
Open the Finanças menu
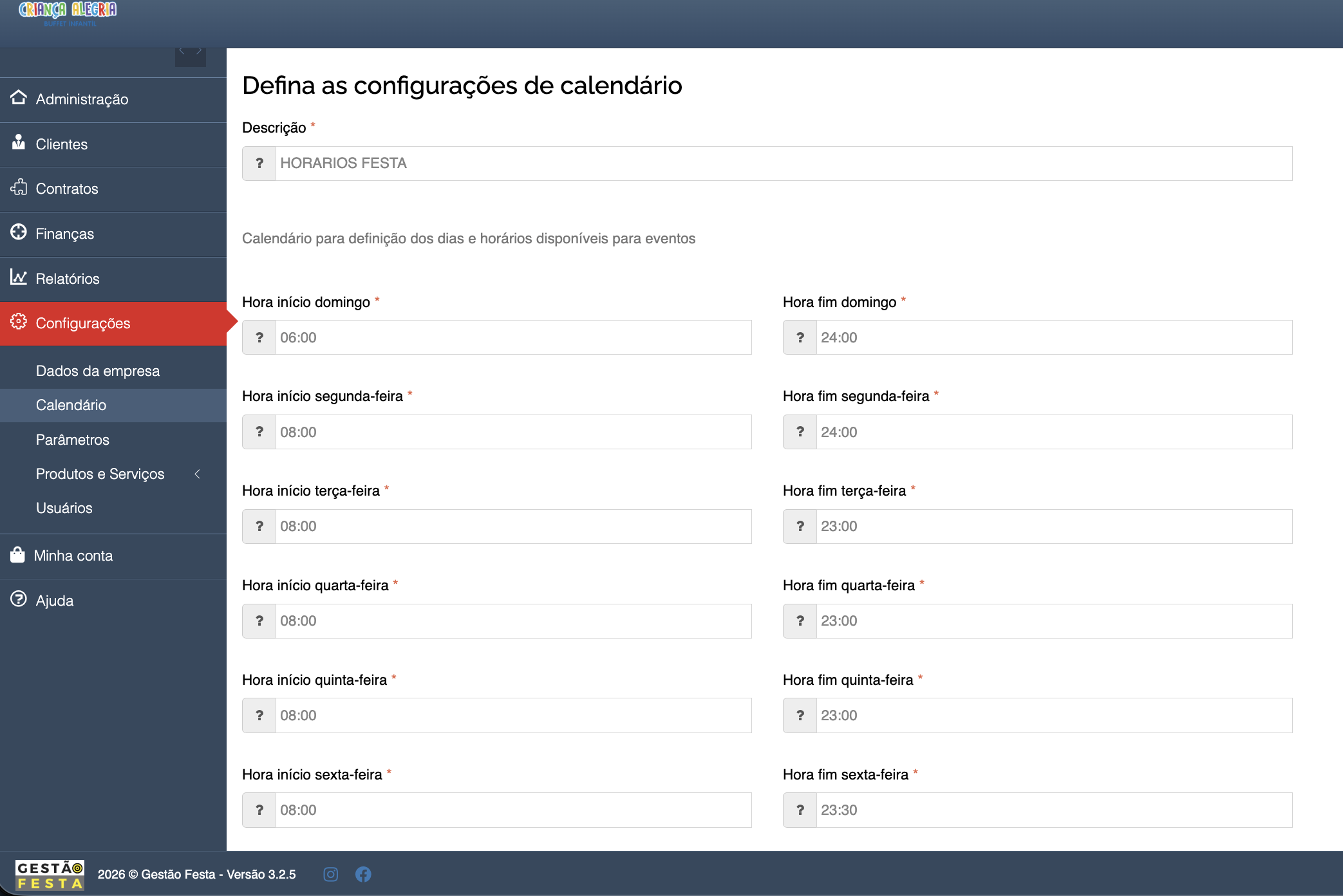pyautogui.click(x=113, y=235)
